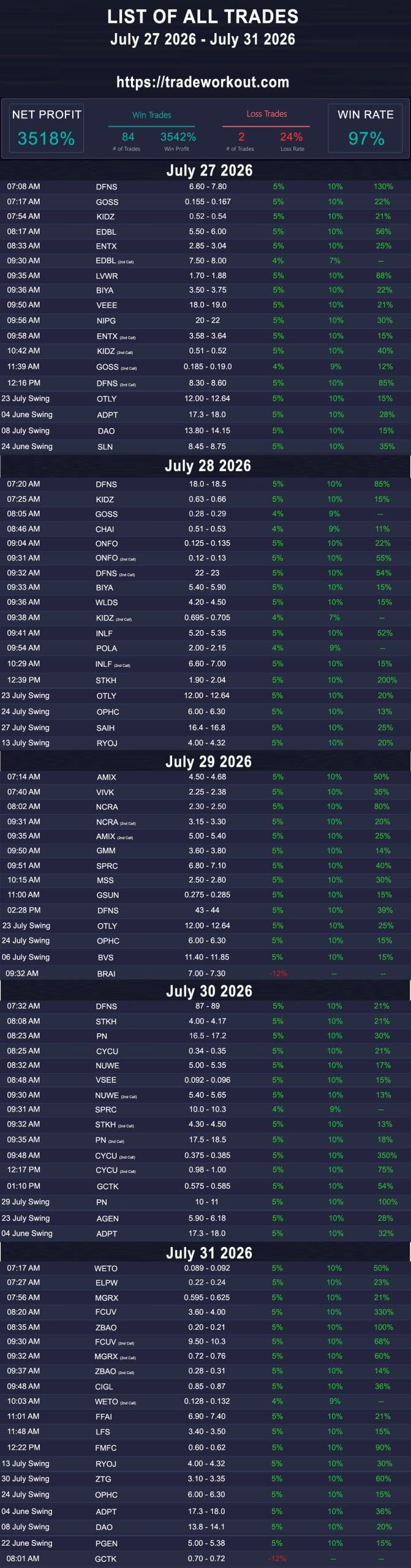Viewport: 411px width, 1568px height.
Task: Select the July 27 2026 section header
Action: click(209, 170)
